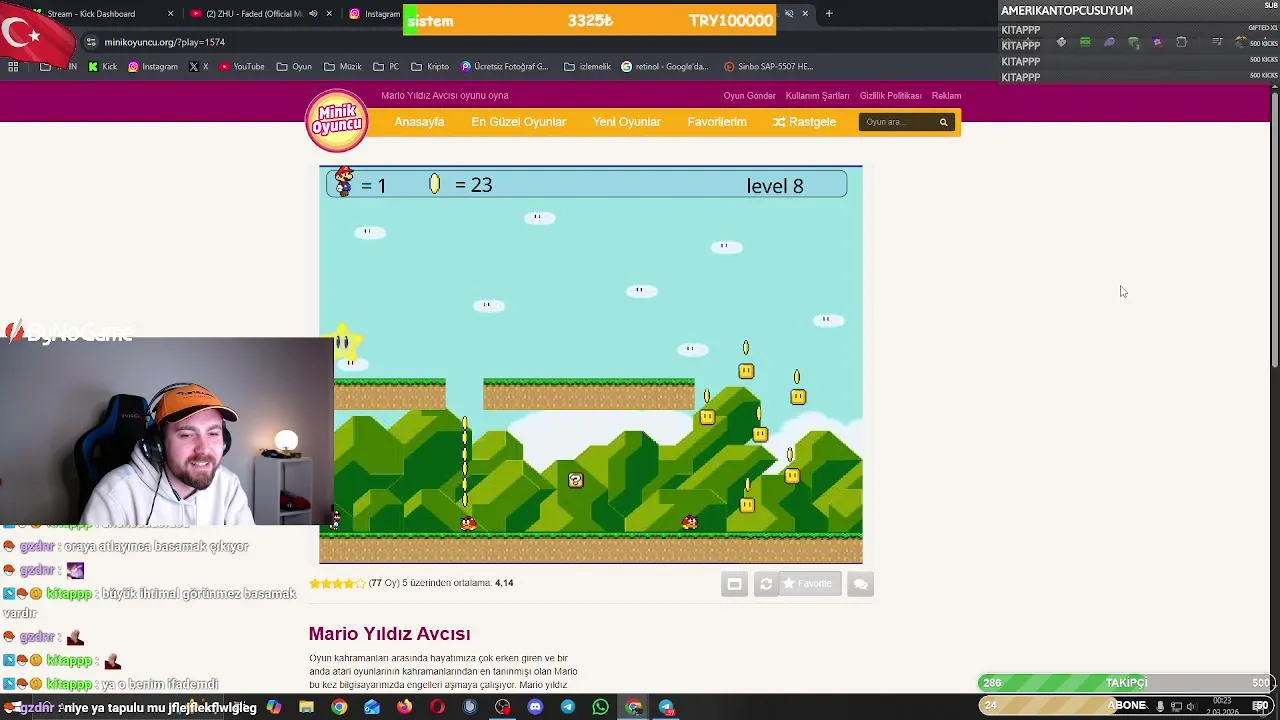Image resolution: width=1280 pixels, height=720 pixels.
Task: Click the Mario Yıldız Avcısı heading
Action: [389, 634]
